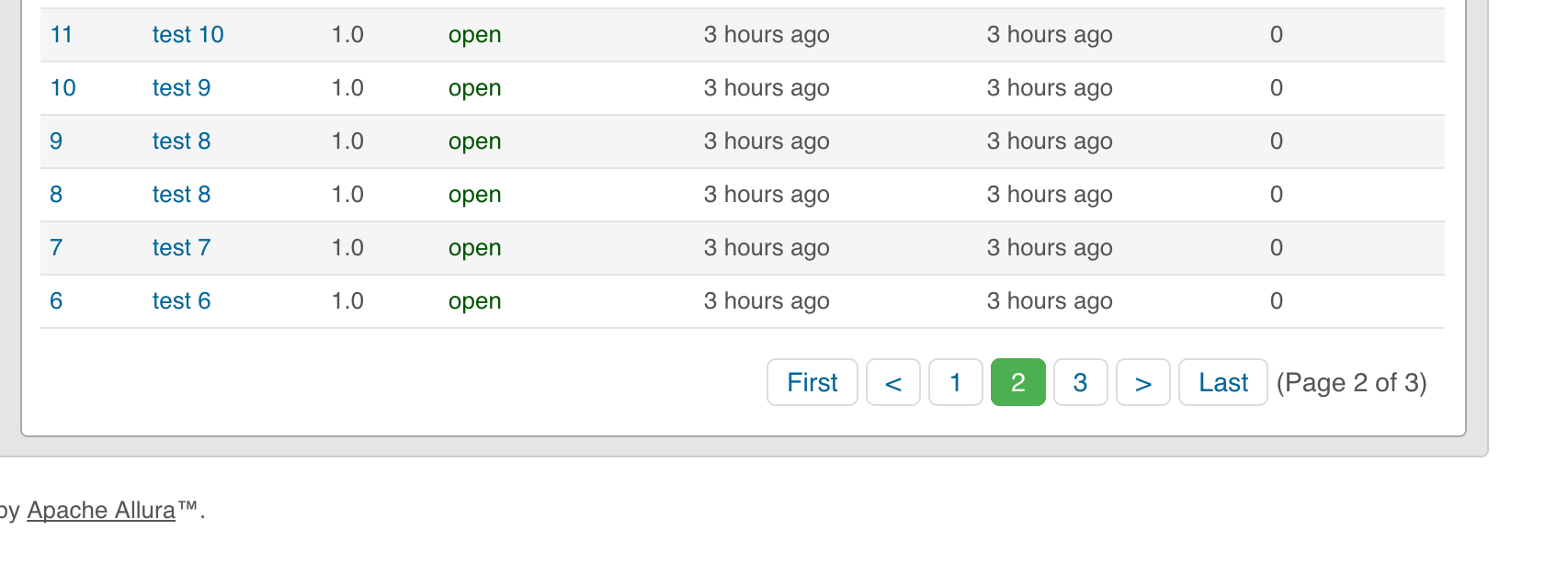Image resolution: width=1568 pixels, height=575 pixels.
Task: Jump to the First page
Action: pyautogui.click(x=812, y=382)
